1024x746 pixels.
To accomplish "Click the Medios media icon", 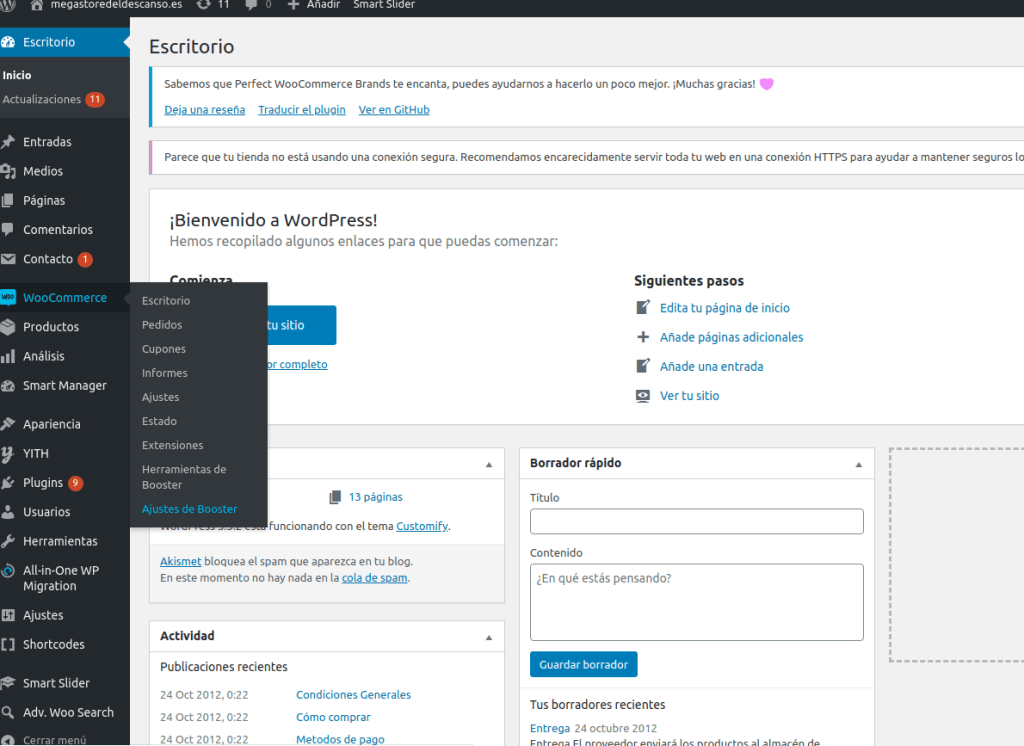I will point(8,171).
